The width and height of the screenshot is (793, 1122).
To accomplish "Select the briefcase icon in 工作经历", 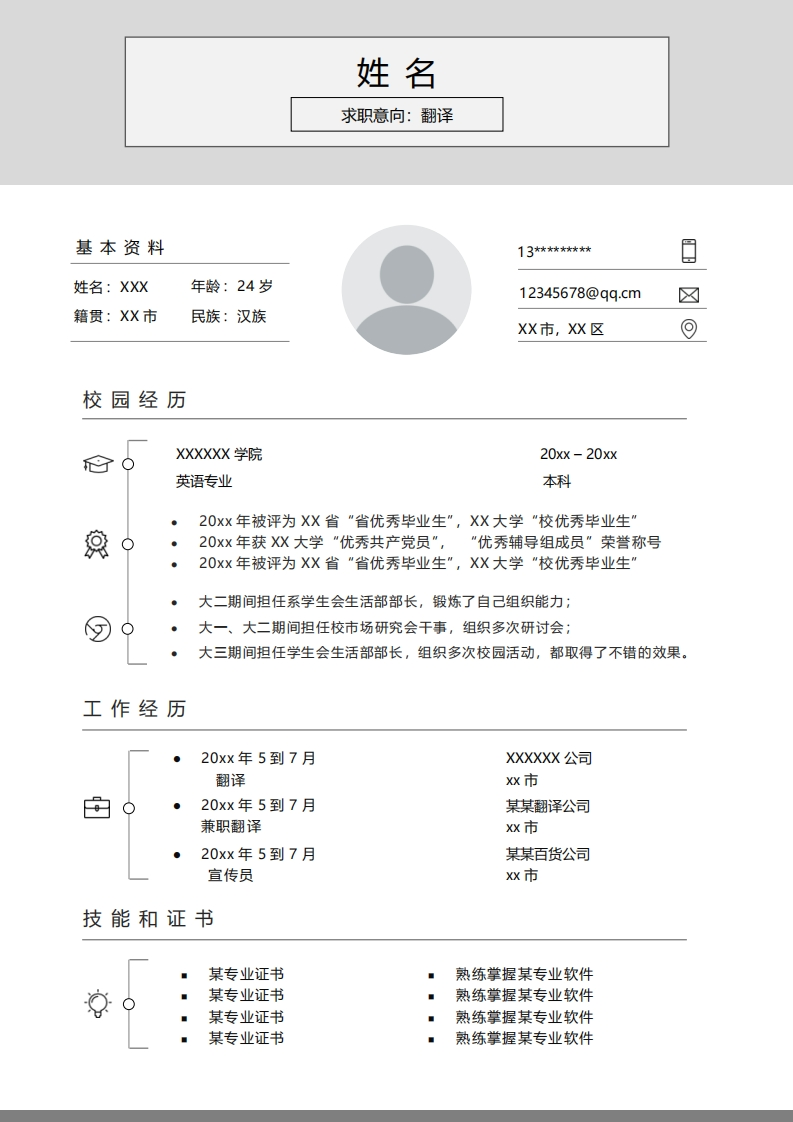I will 96,807.
